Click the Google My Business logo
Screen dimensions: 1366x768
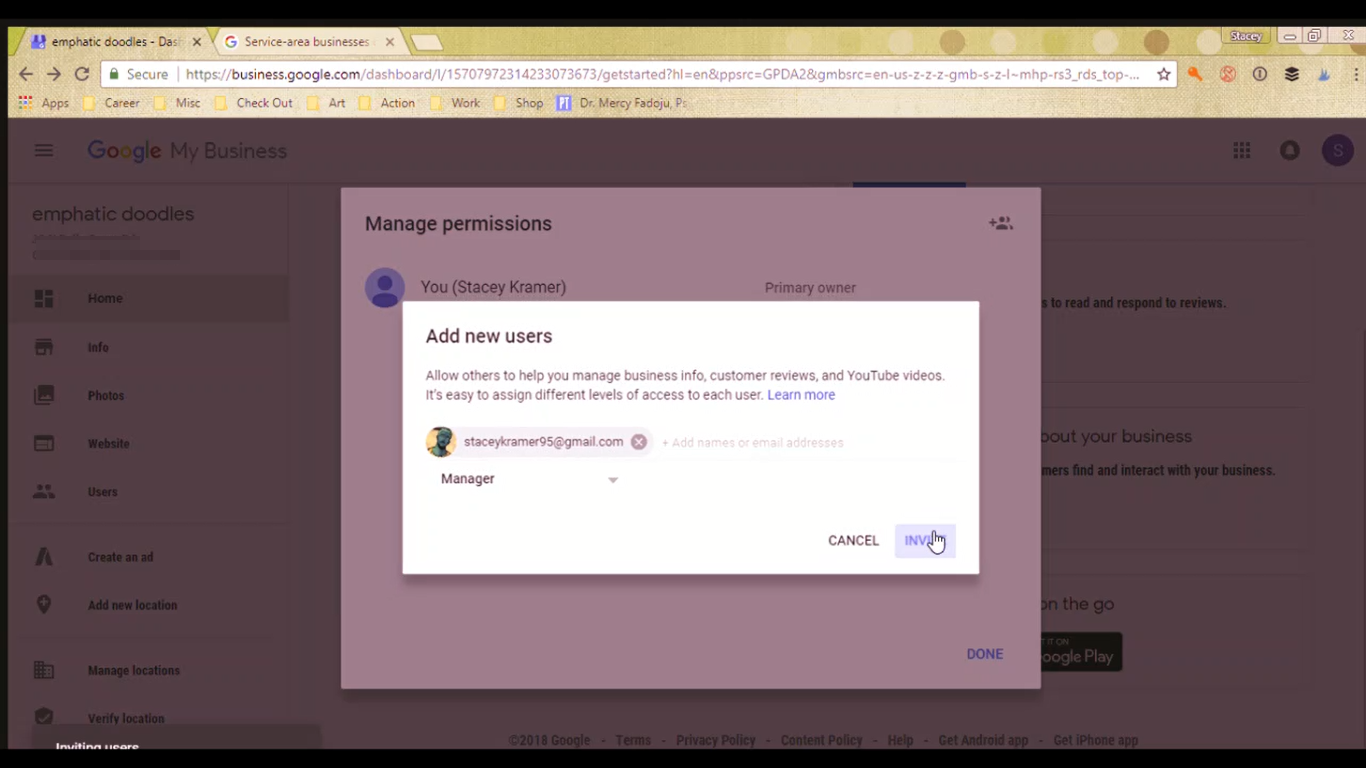187,151
